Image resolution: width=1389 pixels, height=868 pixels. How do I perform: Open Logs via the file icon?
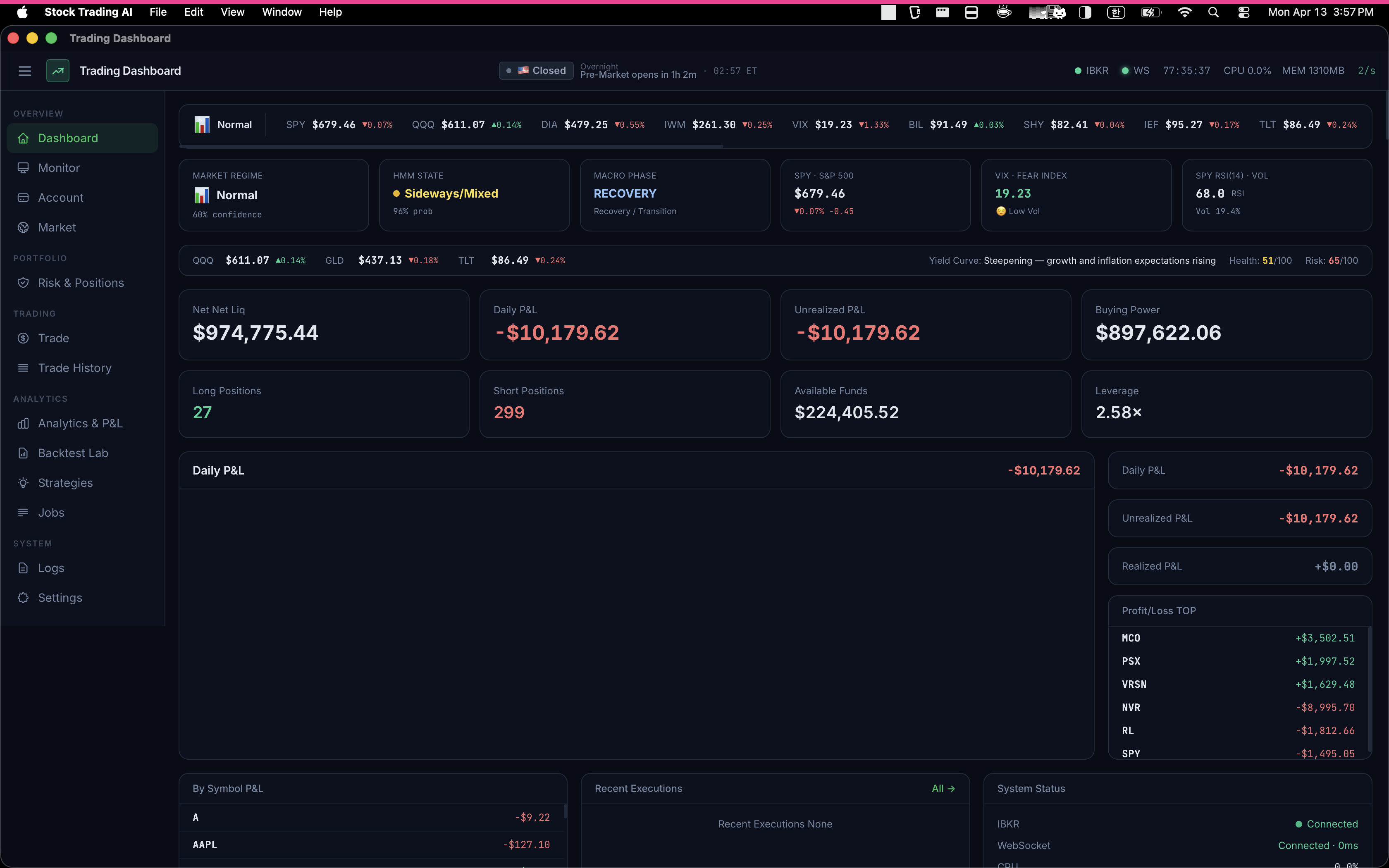point(24,567)
